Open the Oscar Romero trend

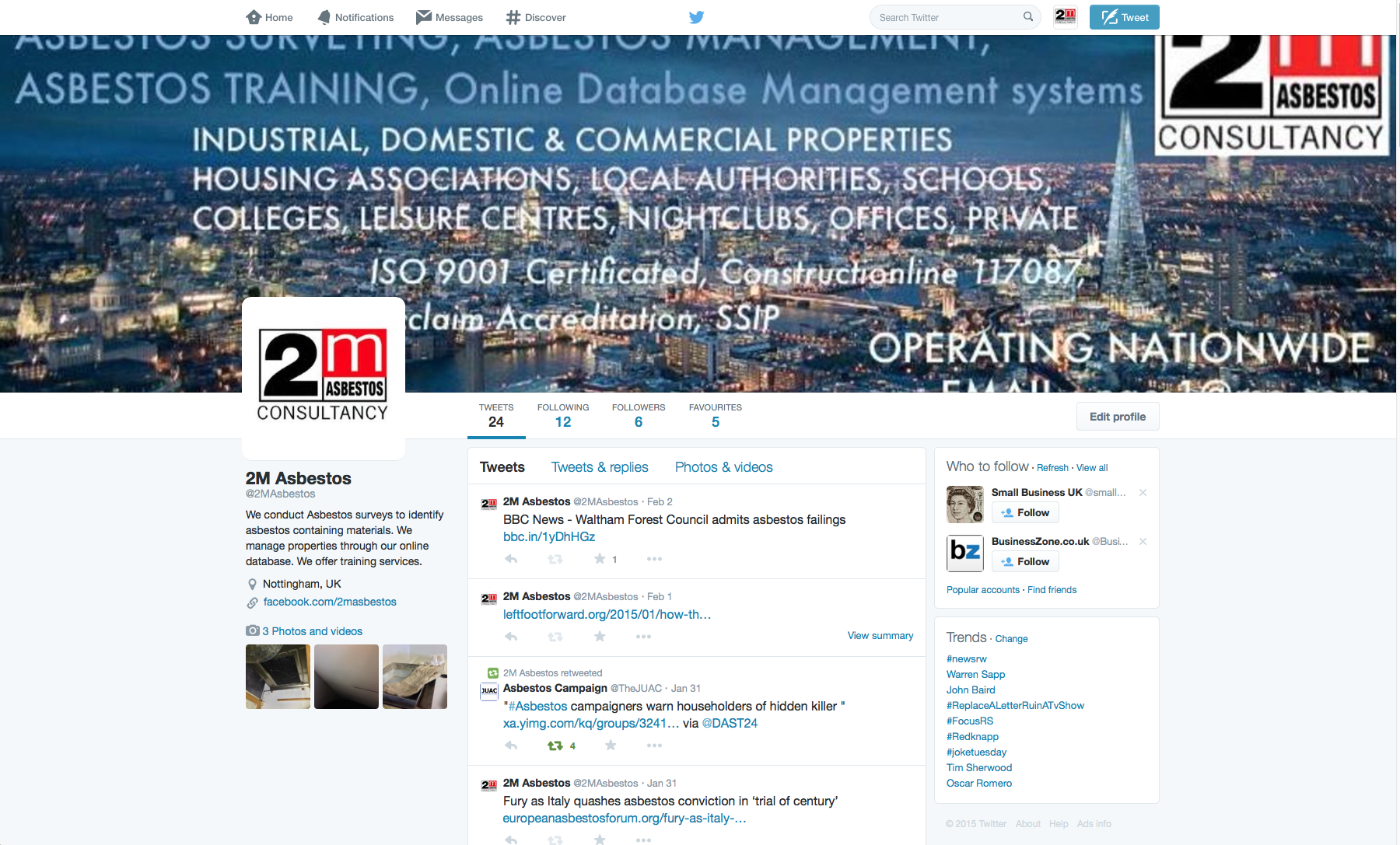point(979,783)
